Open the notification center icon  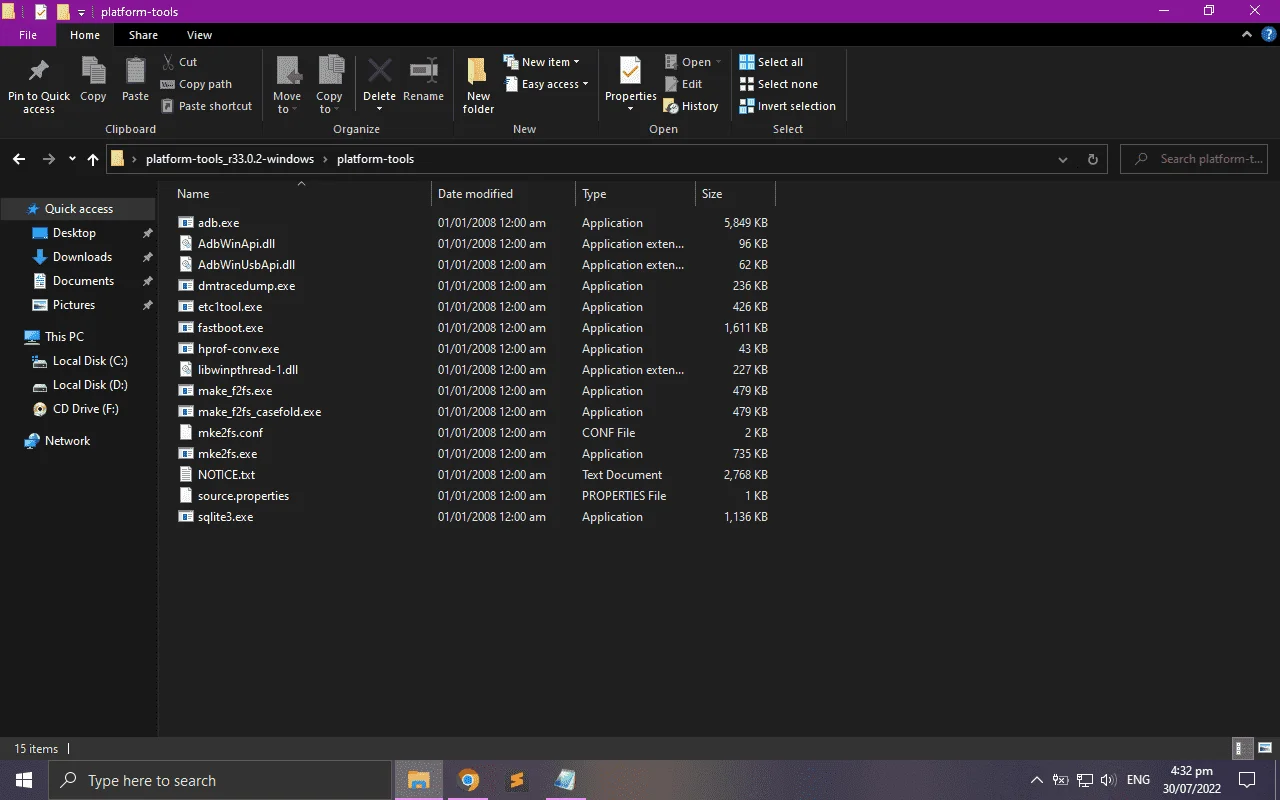tap(1247, 780)
